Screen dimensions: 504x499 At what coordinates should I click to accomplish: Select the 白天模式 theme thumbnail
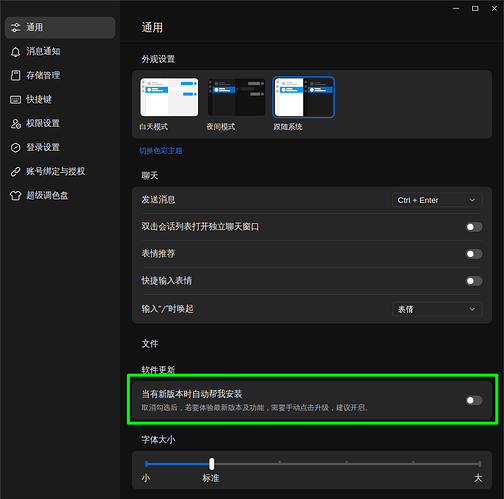coord(169,97)
